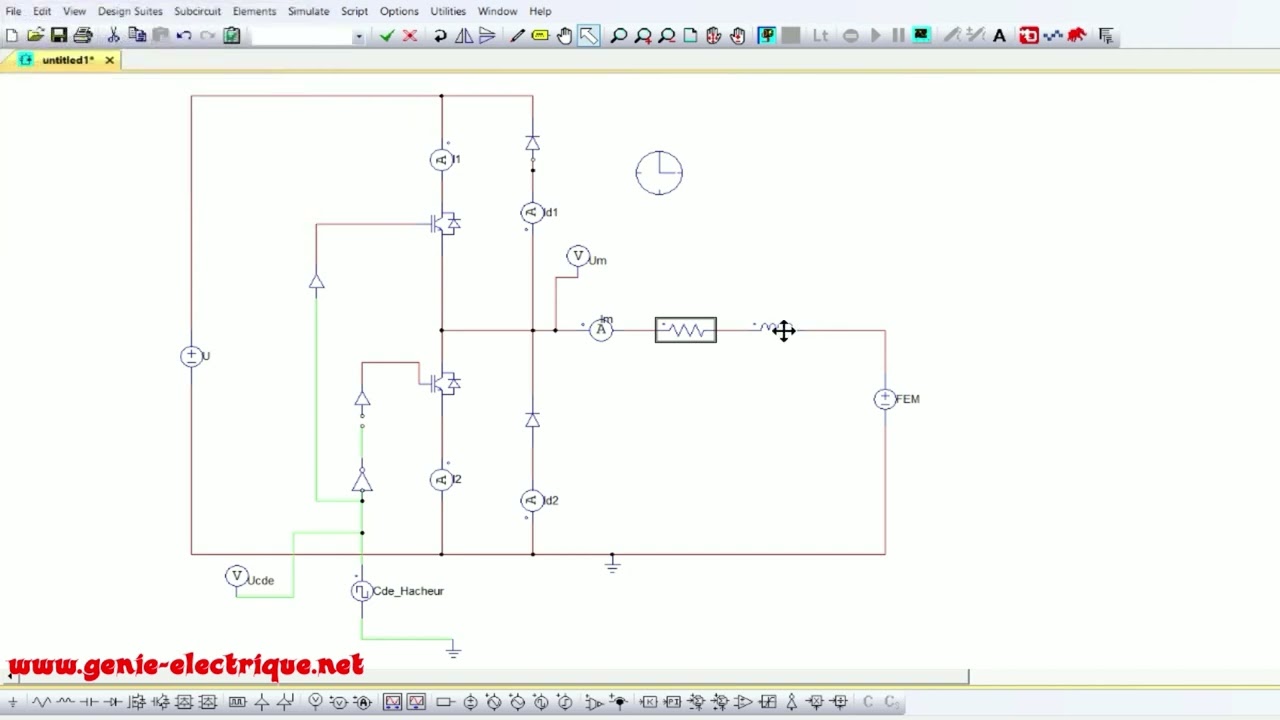The height and width of the screenshot is (720, 1280).
Task: Click the magnifier zoom tool
Action: pyautogui.click(x=619, y=36)
